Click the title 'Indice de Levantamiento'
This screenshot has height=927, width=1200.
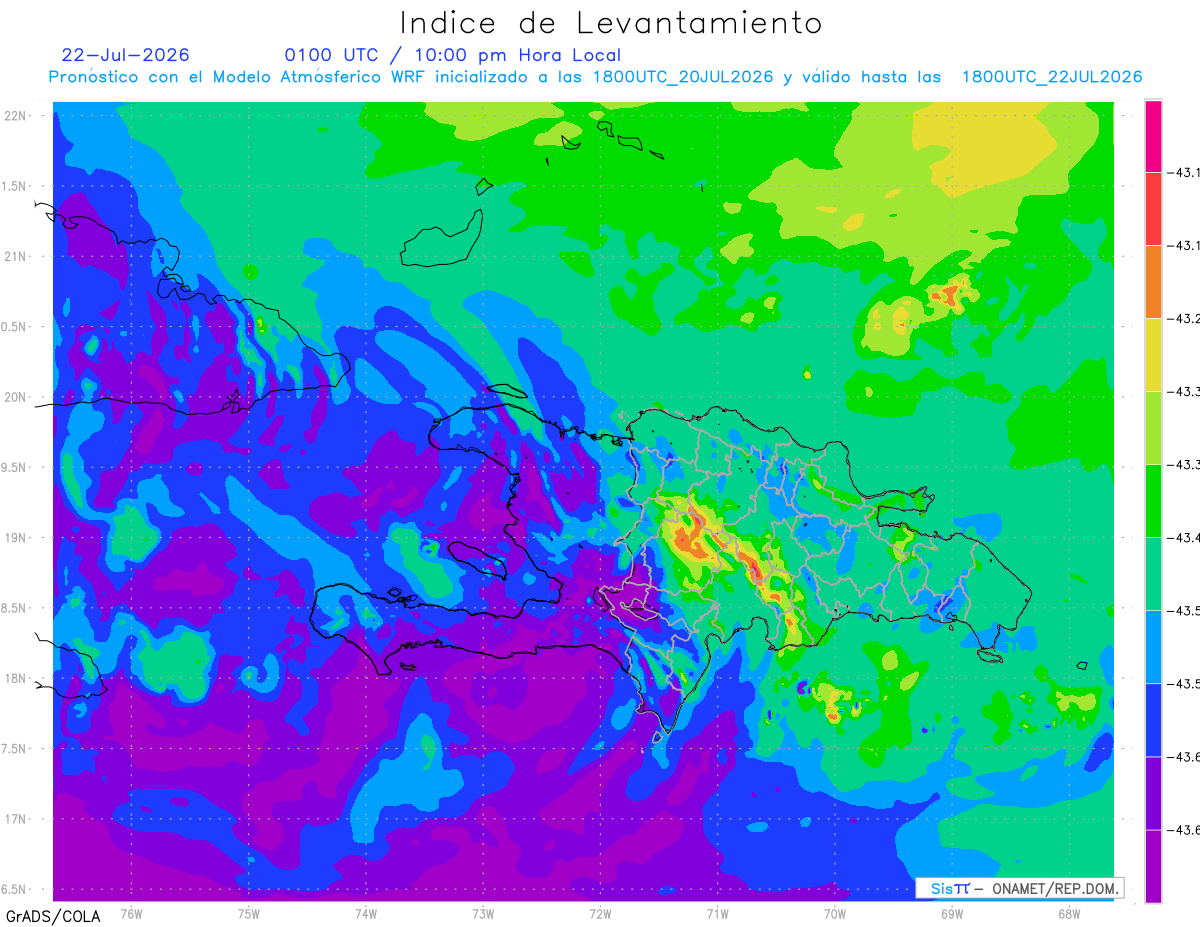coord(610,23)
